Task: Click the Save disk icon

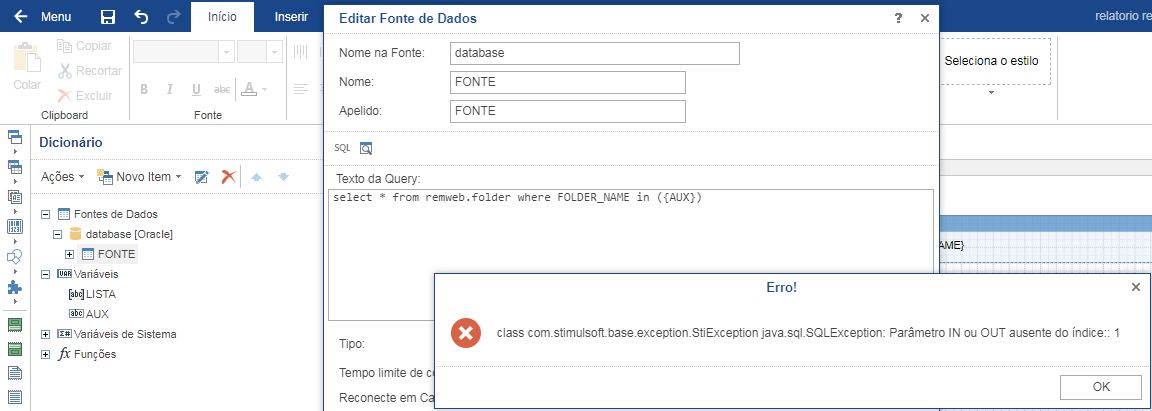Action: pos(108,17)
